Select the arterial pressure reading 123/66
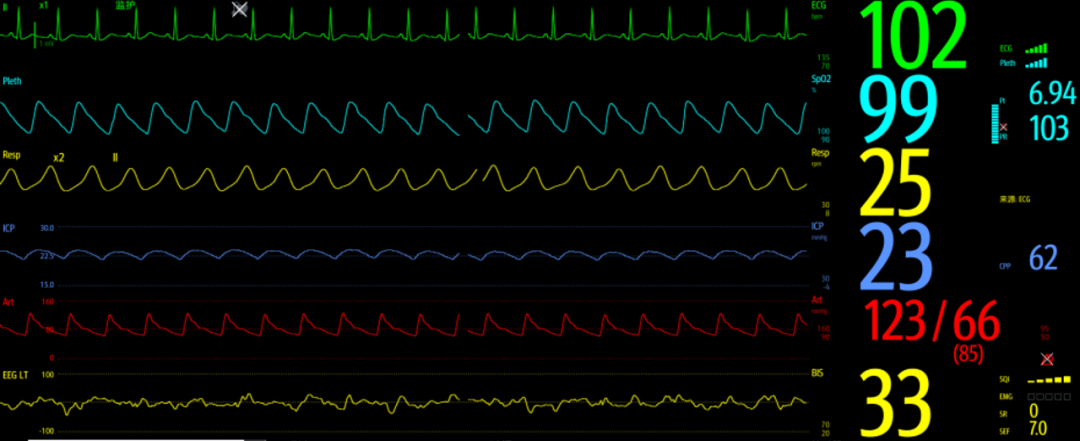The width and height of the screenshot is (1080, 441). (x=930, y=322)
